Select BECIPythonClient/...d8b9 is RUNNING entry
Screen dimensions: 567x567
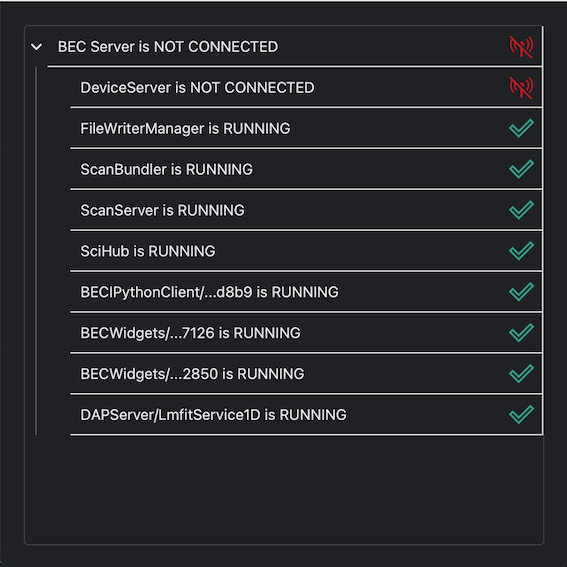click(306, 292)
